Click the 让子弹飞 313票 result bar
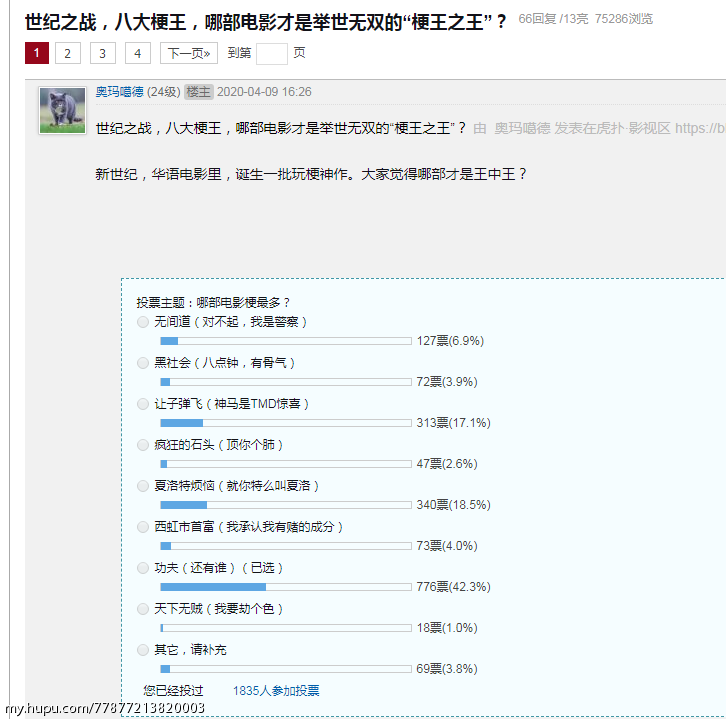The width and height of the screenshot is (726, 719). [x=286, y=423]
